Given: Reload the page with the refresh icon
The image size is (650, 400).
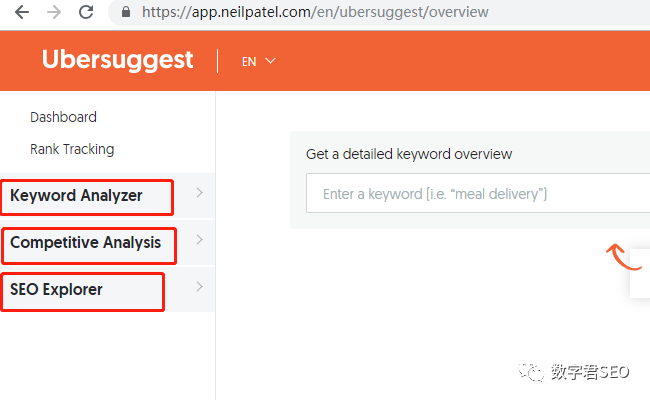Looking at the screenshot, I should click(86, 12).
